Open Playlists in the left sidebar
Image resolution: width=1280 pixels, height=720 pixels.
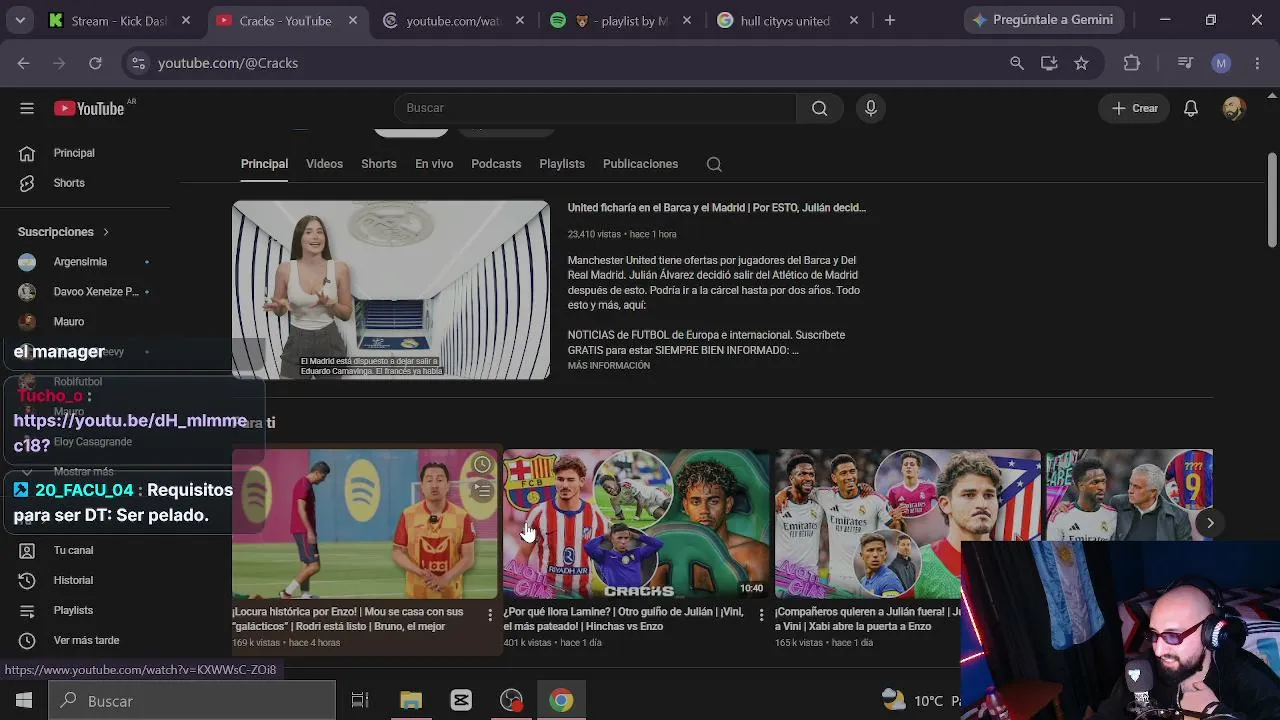(x=73, y=610)
